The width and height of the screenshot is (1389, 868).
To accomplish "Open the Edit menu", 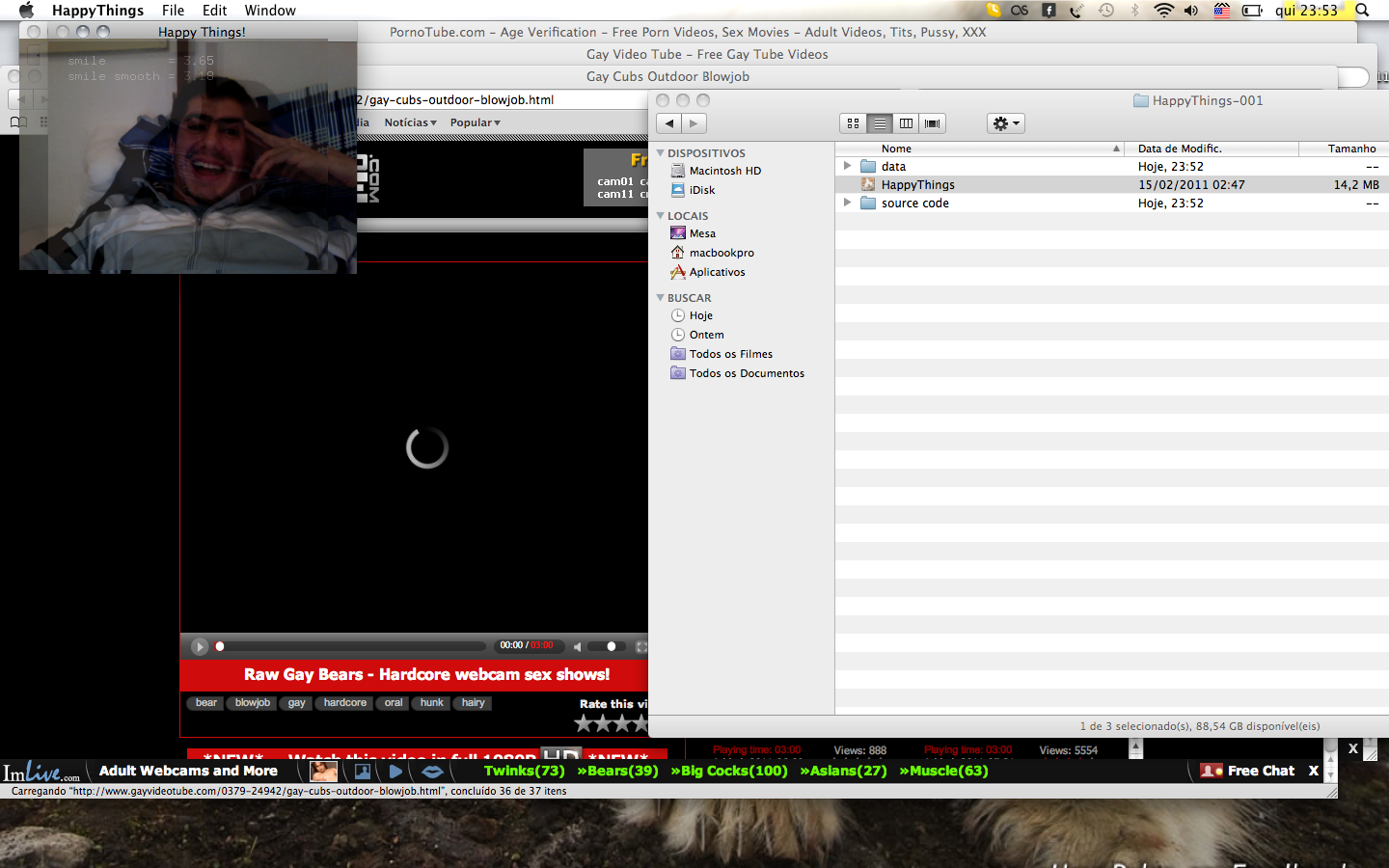I will point(215,11).
